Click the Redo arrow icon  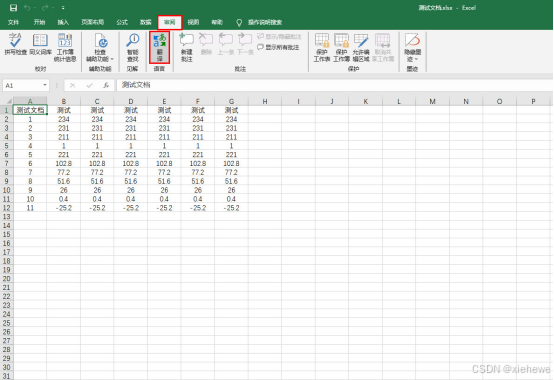45,8
